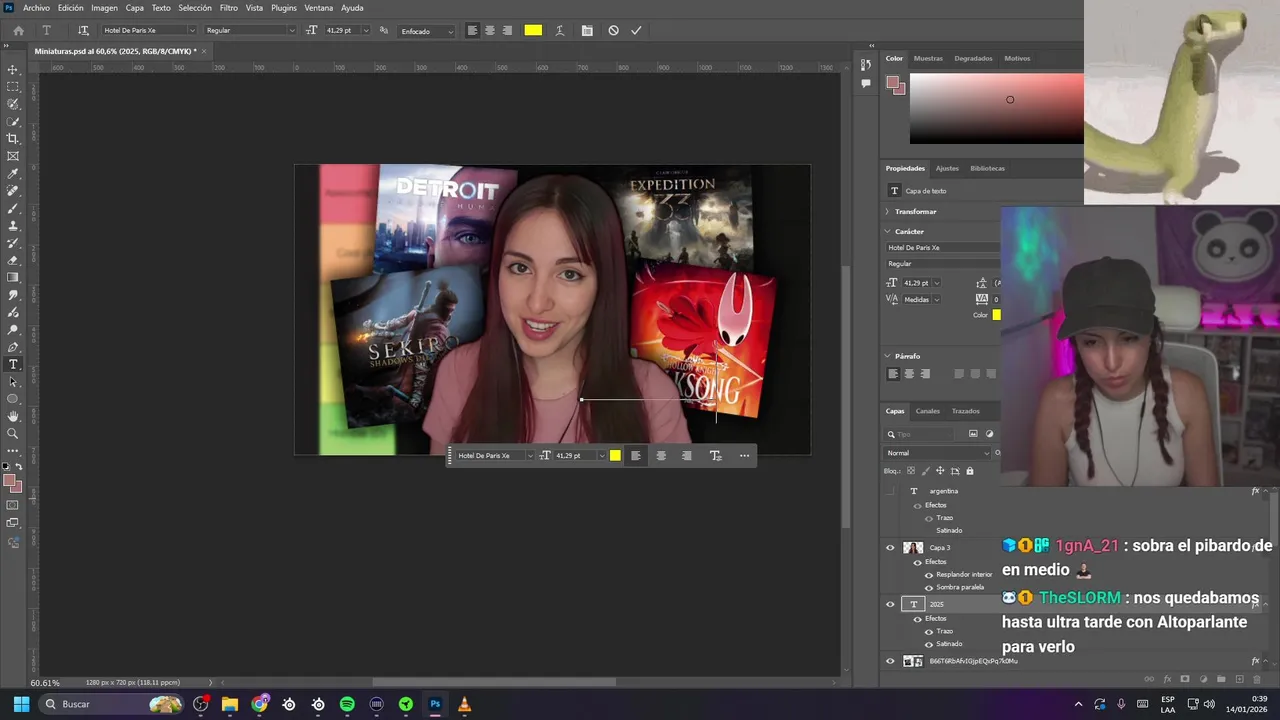1280x720 pixels.
Task: Toggle visibility of Capa 3 layer
Action: 890,548
